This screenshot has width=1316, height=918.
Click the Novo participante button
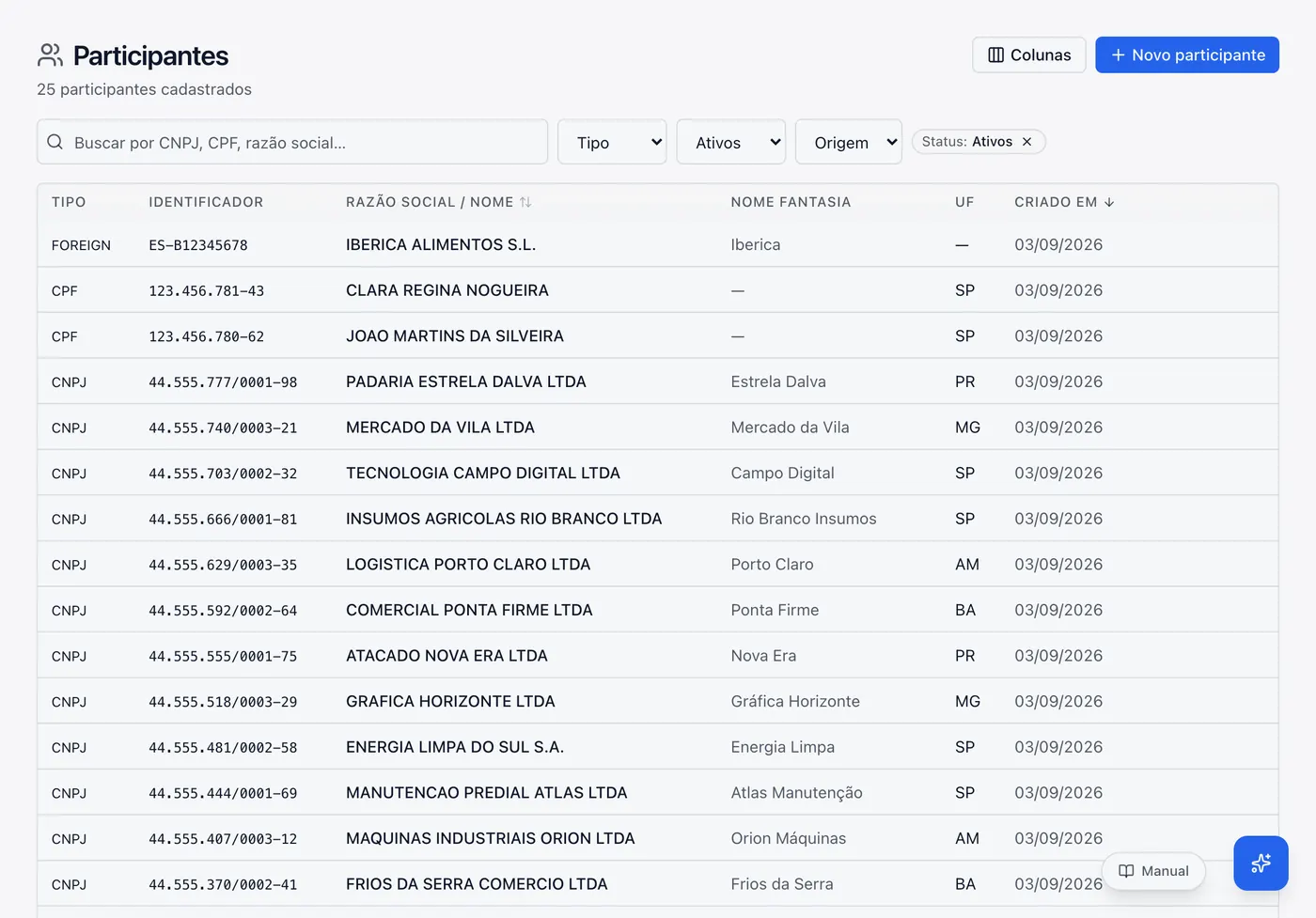(1187, 54)
